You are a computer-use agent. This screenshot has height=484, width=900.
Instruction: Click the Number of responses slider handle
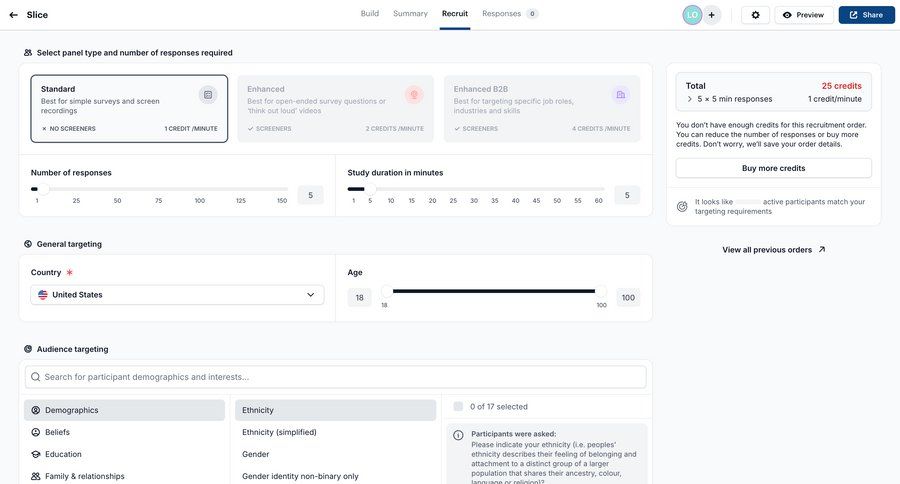[x=43, y=189]
